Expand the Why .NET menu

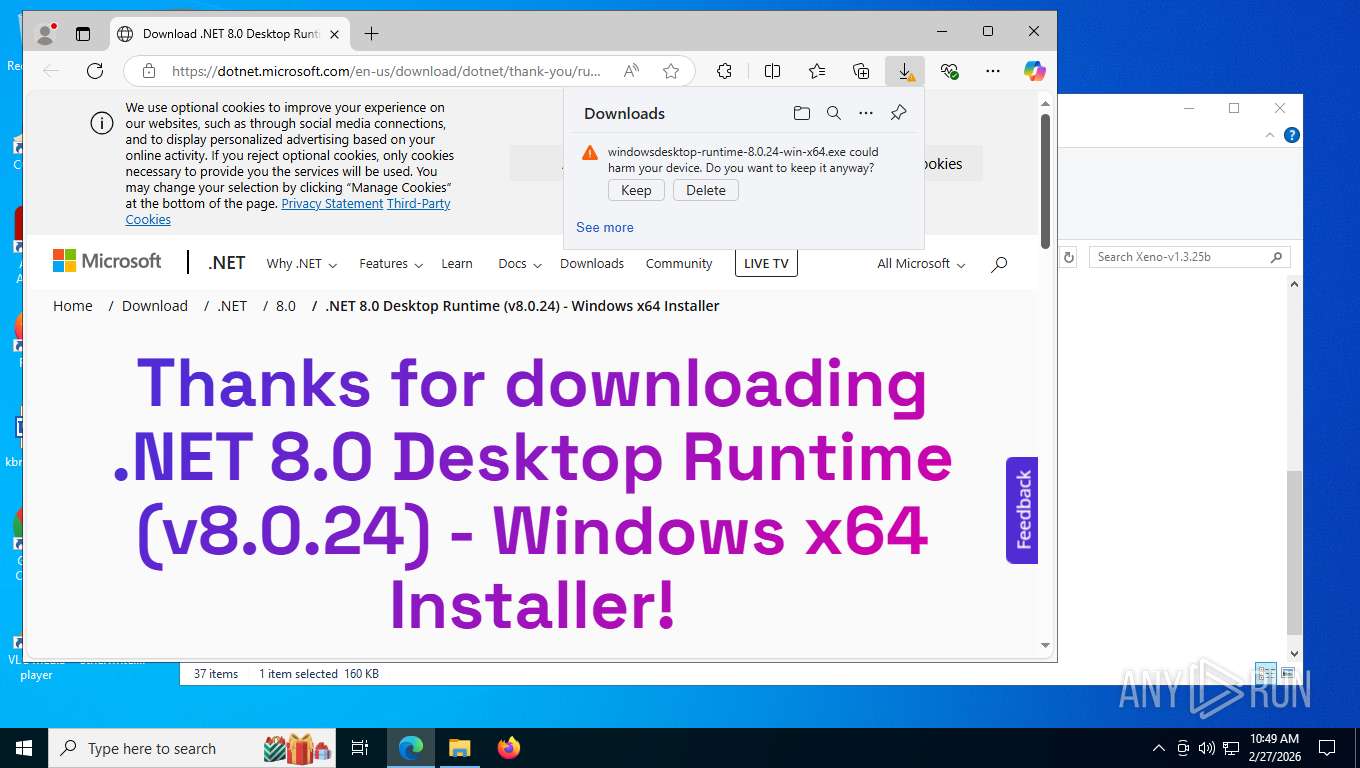302,264
